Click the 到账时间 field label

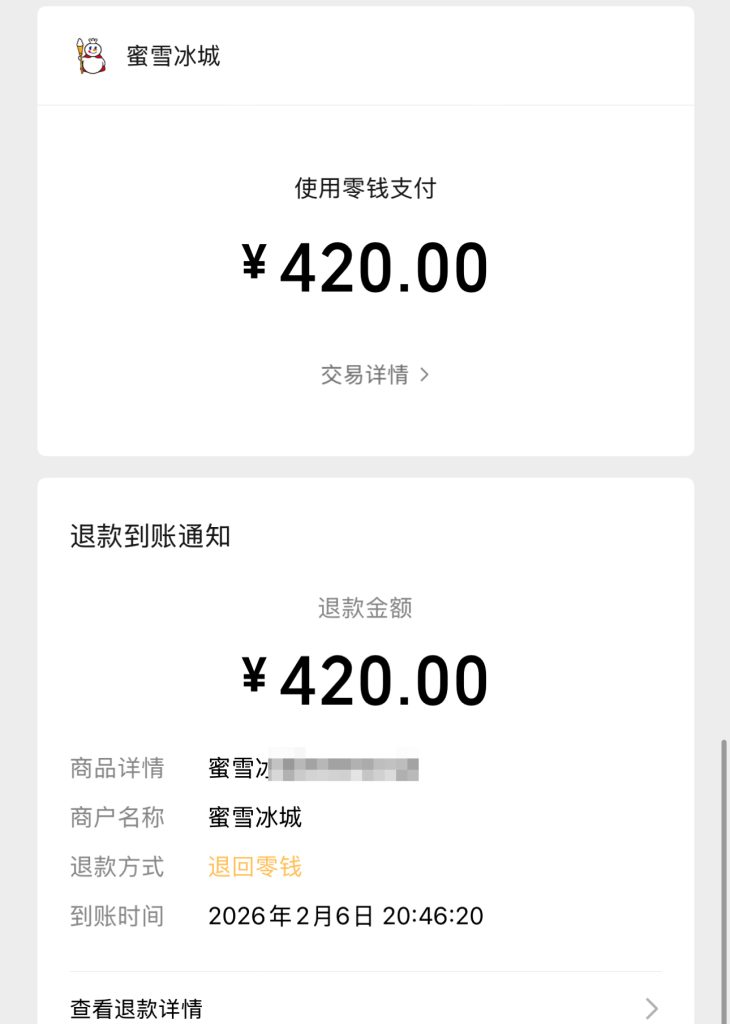point(117,915)
